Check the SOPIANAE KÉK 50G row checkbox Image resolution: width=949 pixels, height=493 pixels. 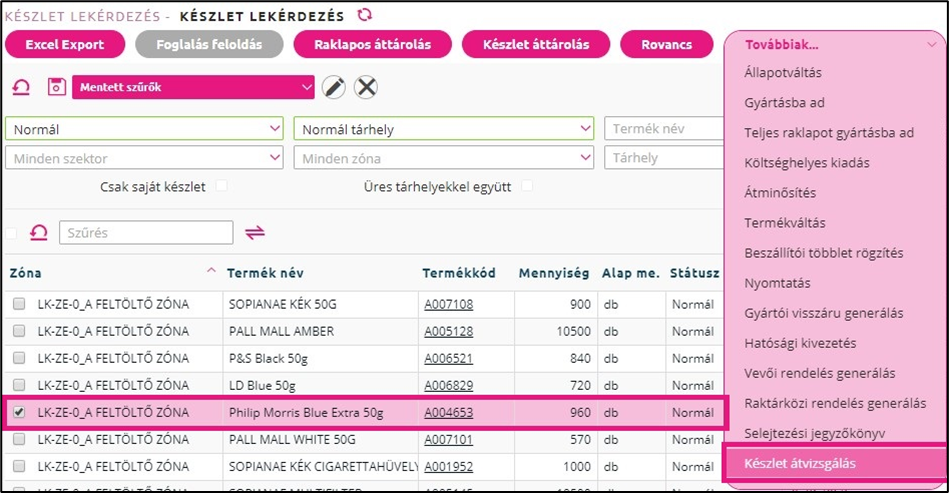click(19, 304)
